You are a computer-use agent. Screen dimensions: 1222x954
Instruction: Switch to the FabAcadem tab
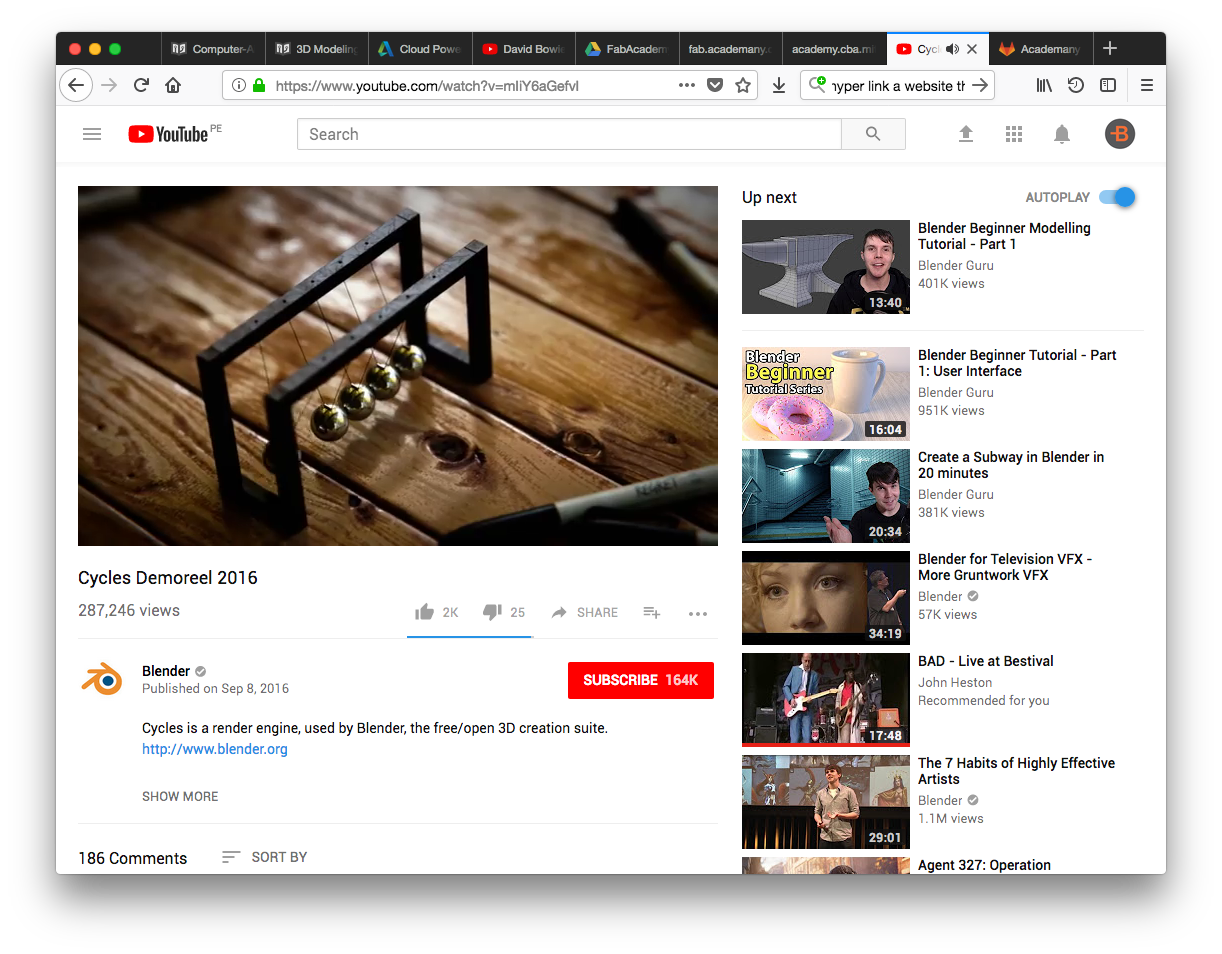[627, 49]
